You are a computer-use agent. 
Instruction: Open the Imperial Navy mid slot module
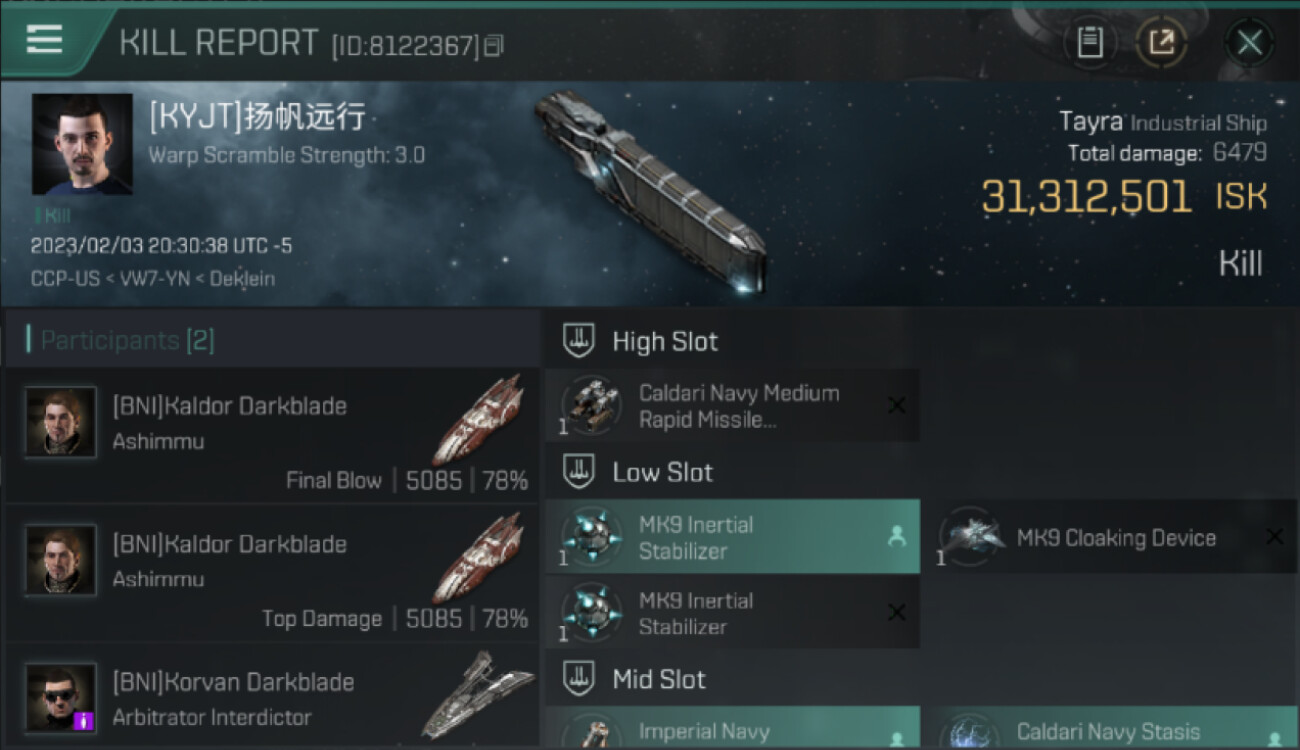[732, 728]
